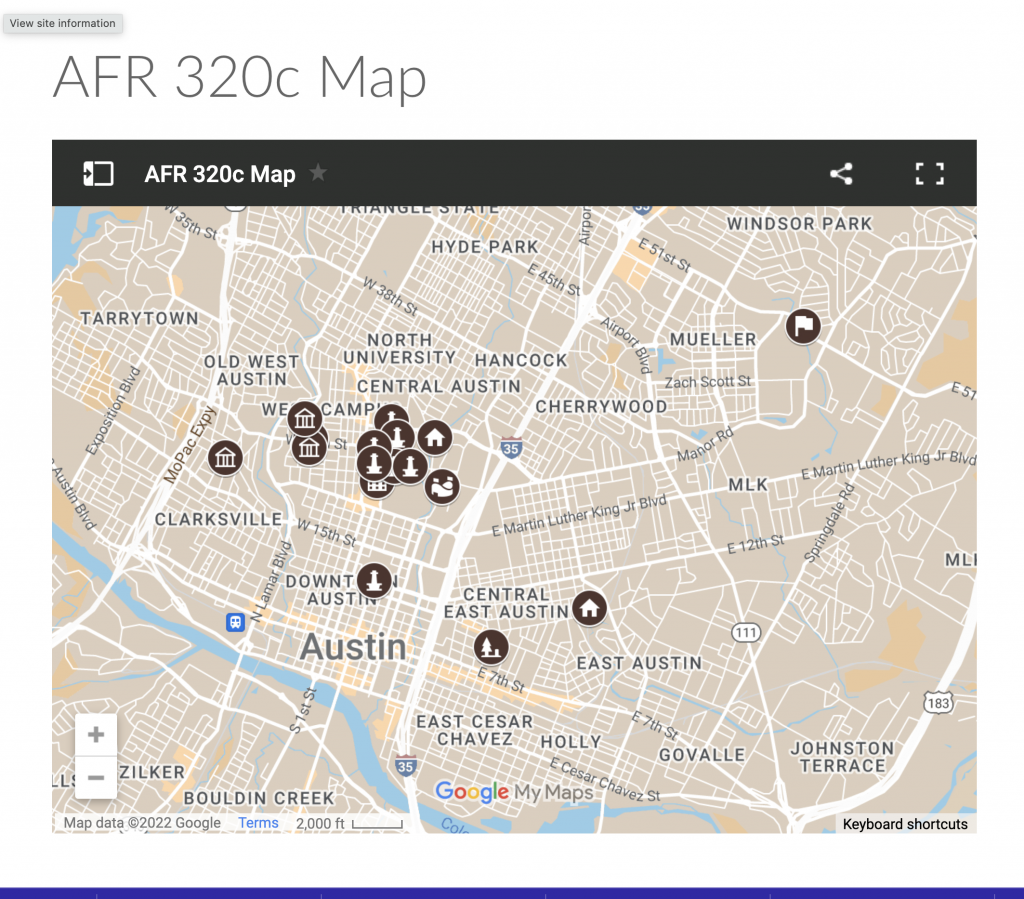Viewport: 1024px width, 899px height.
Task: Select the museum marker nearest MoPac Expy
Action: pyautogui.click(x=225, y=458)
